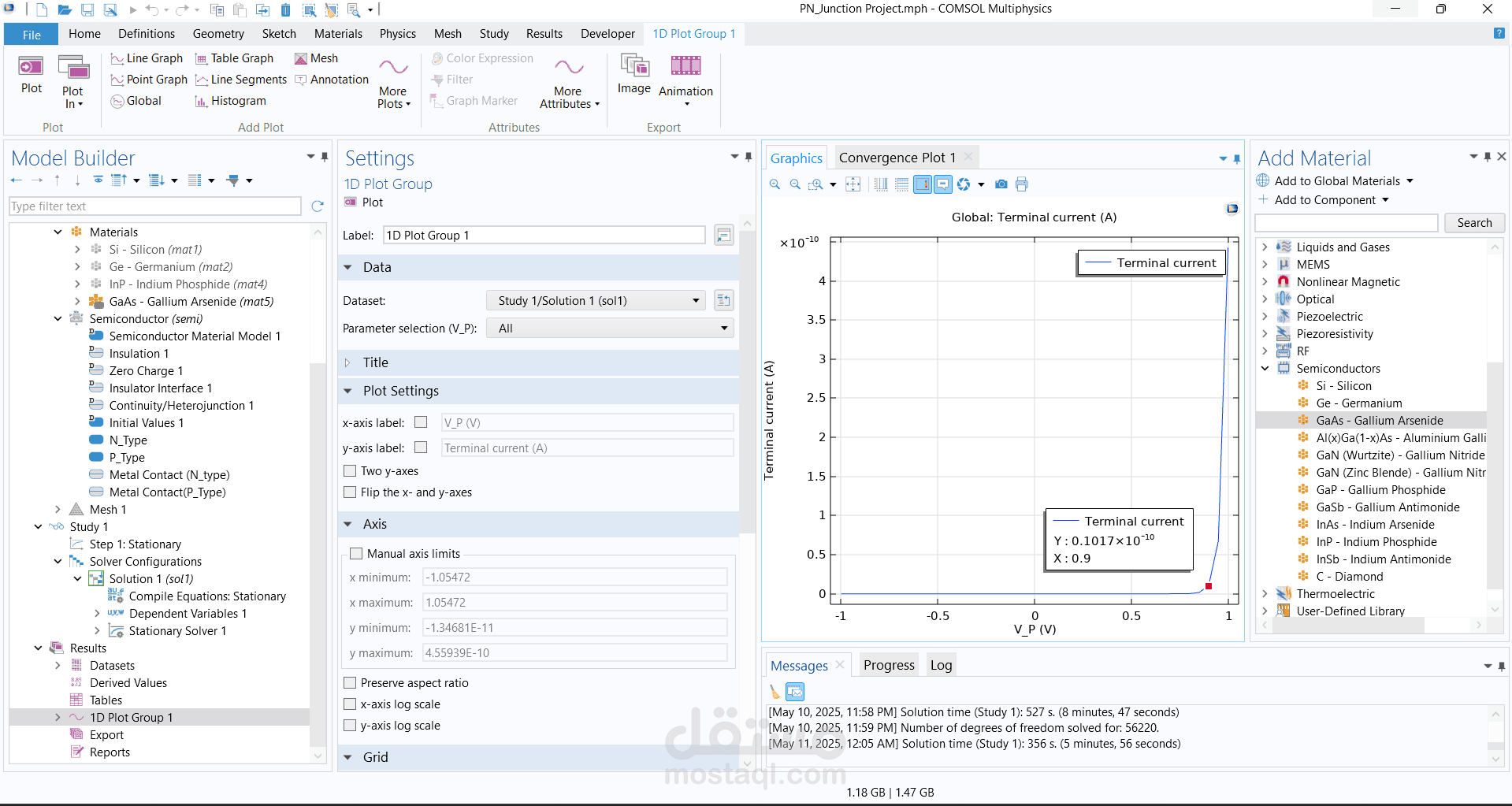Click Add to Component button
The image size is (1512, 806).
1324,200
